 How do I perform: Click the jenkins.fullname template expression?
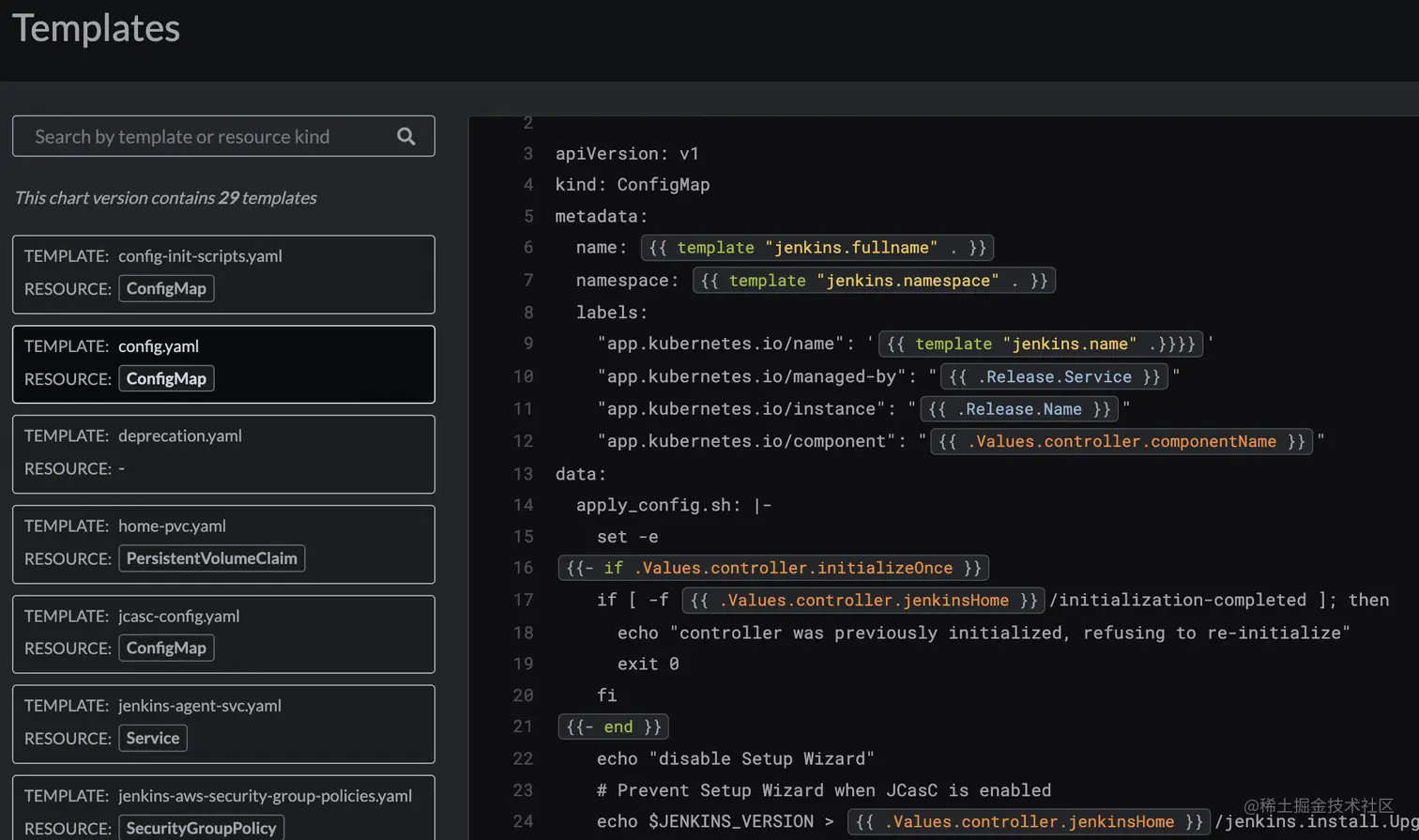tap(816, 248)
